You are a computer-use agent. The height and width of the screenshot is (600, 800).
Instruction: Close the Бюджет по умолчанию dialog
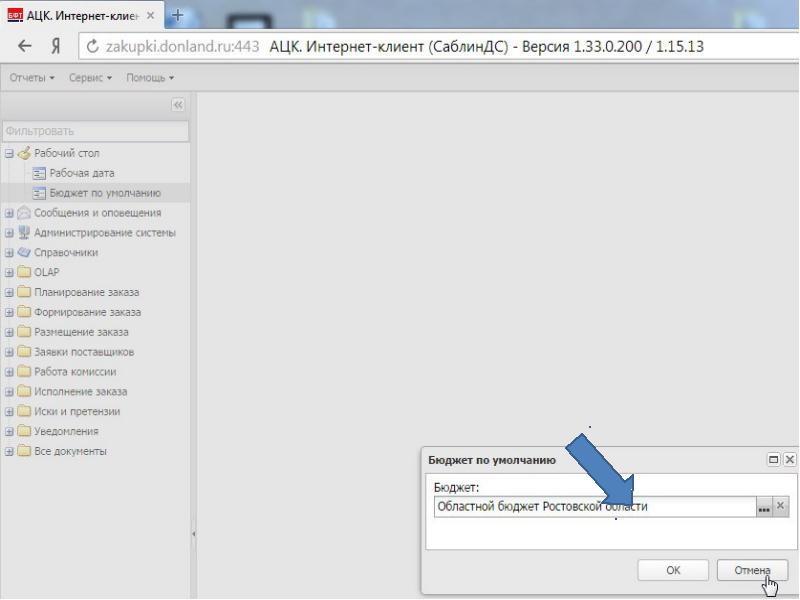tap(790, 460)
